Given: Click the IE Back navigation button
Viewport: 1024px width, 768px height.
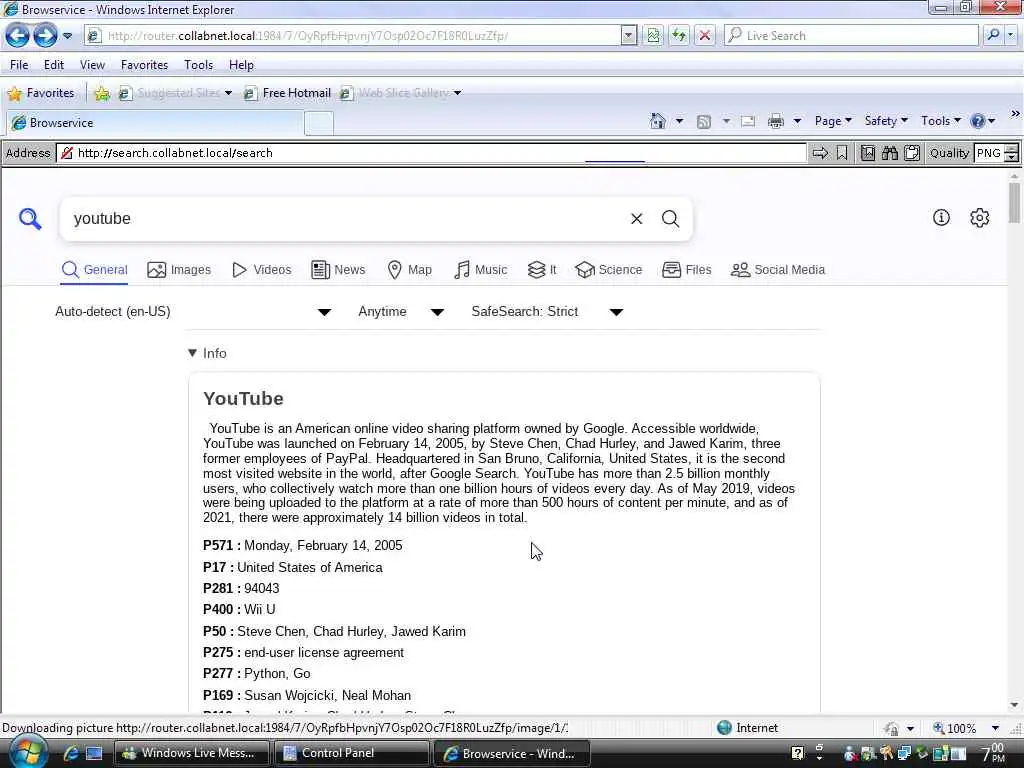Looking at the screenshot, I should 17,35.
